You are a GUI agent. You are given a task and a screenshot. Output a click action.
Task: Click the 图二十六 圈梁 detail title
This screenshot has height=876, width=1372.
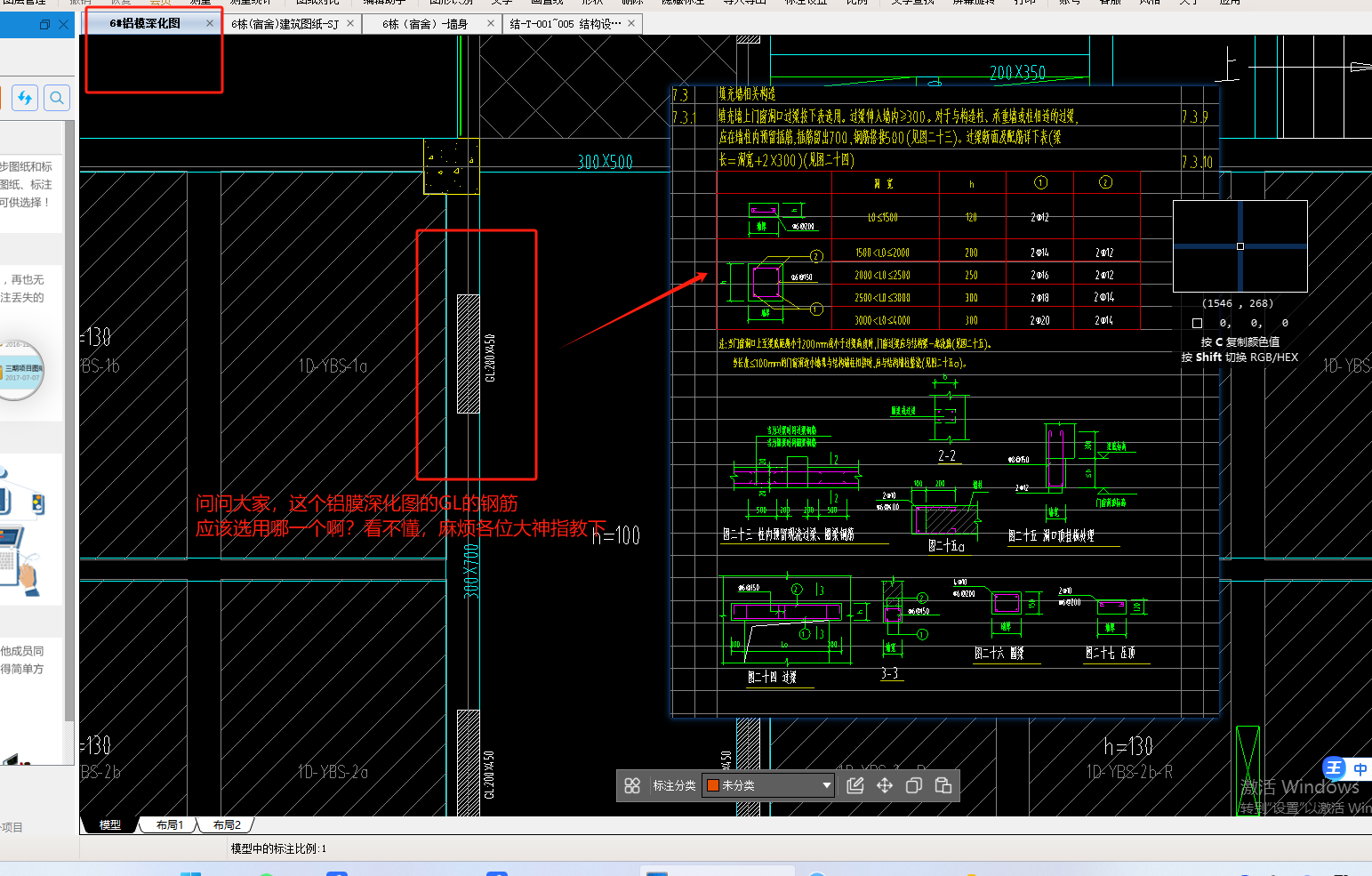tap(999, 653)
